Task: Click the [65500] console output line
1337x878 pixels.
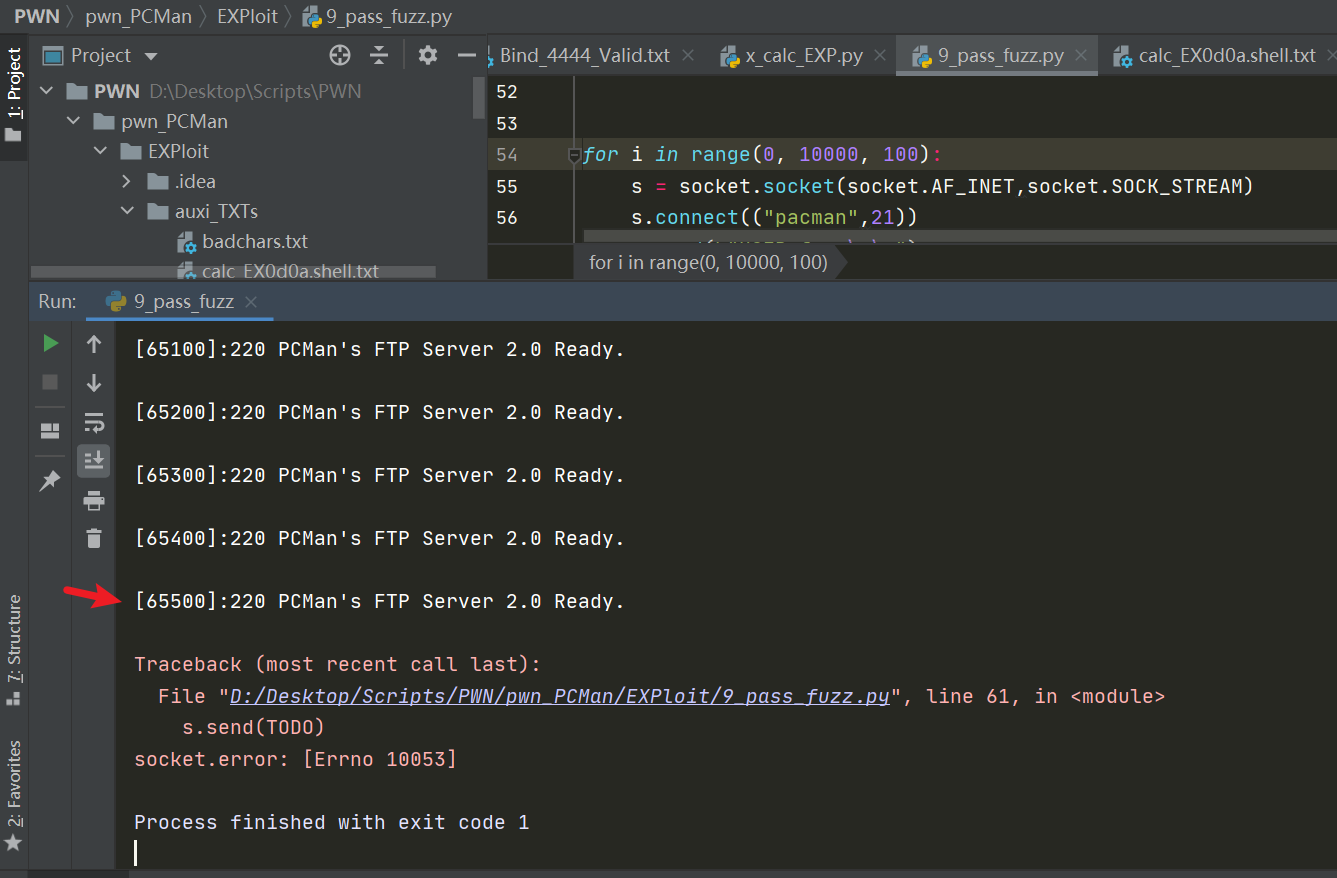Action: coord(379,601)
